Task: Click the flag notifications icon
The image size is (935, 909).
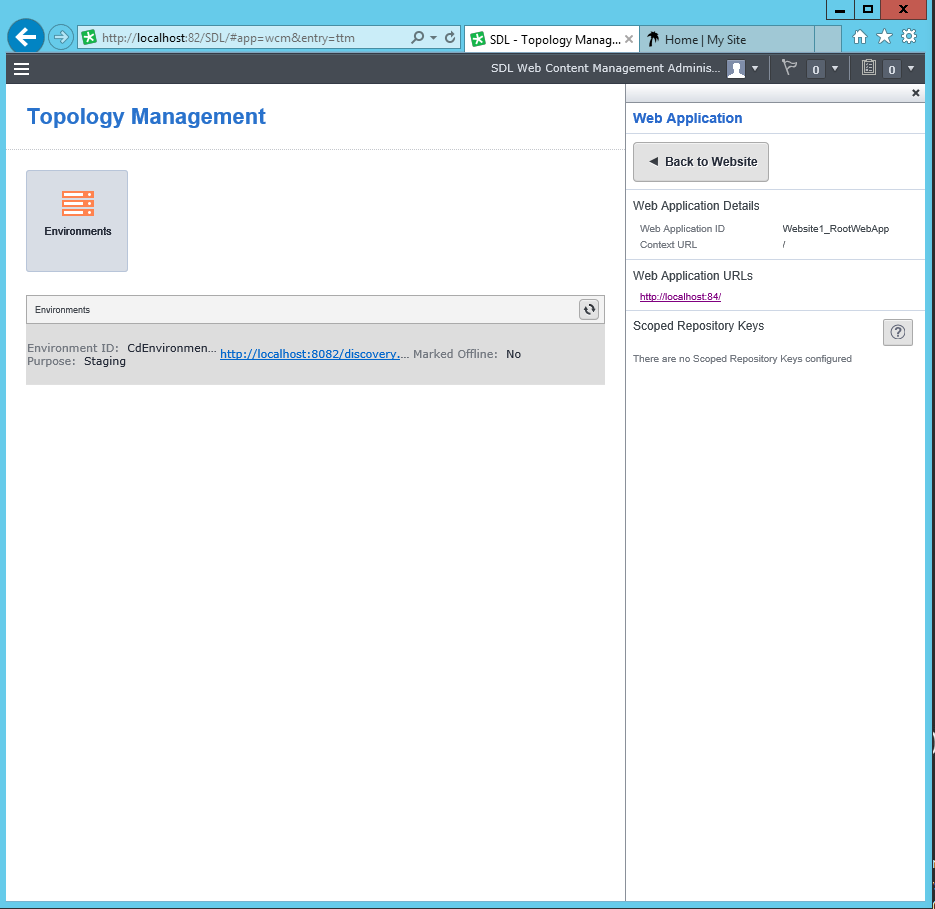Action: point(789,68)
